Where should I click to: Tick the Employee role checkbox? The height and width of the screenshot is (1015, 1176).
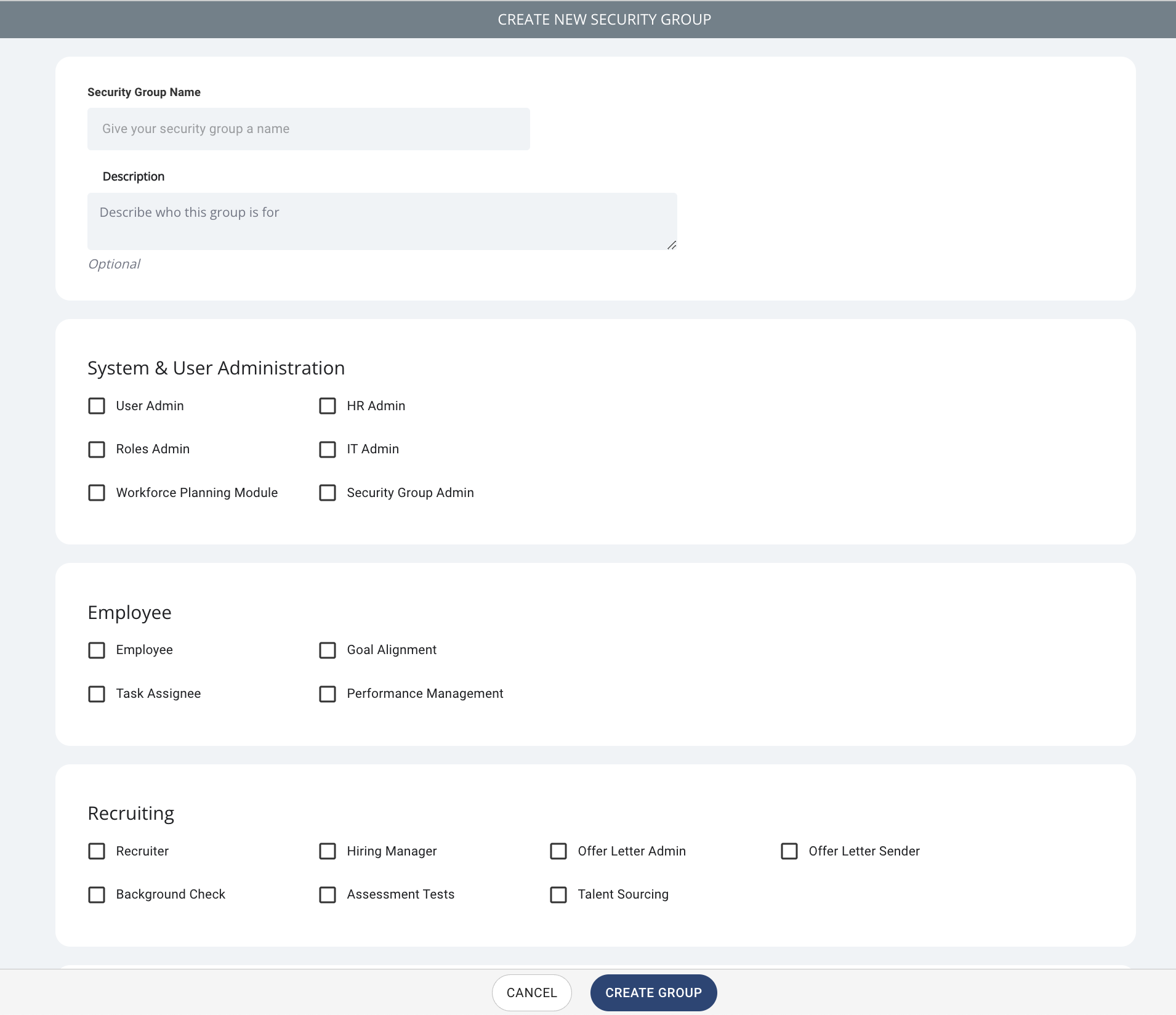point(97,650)
